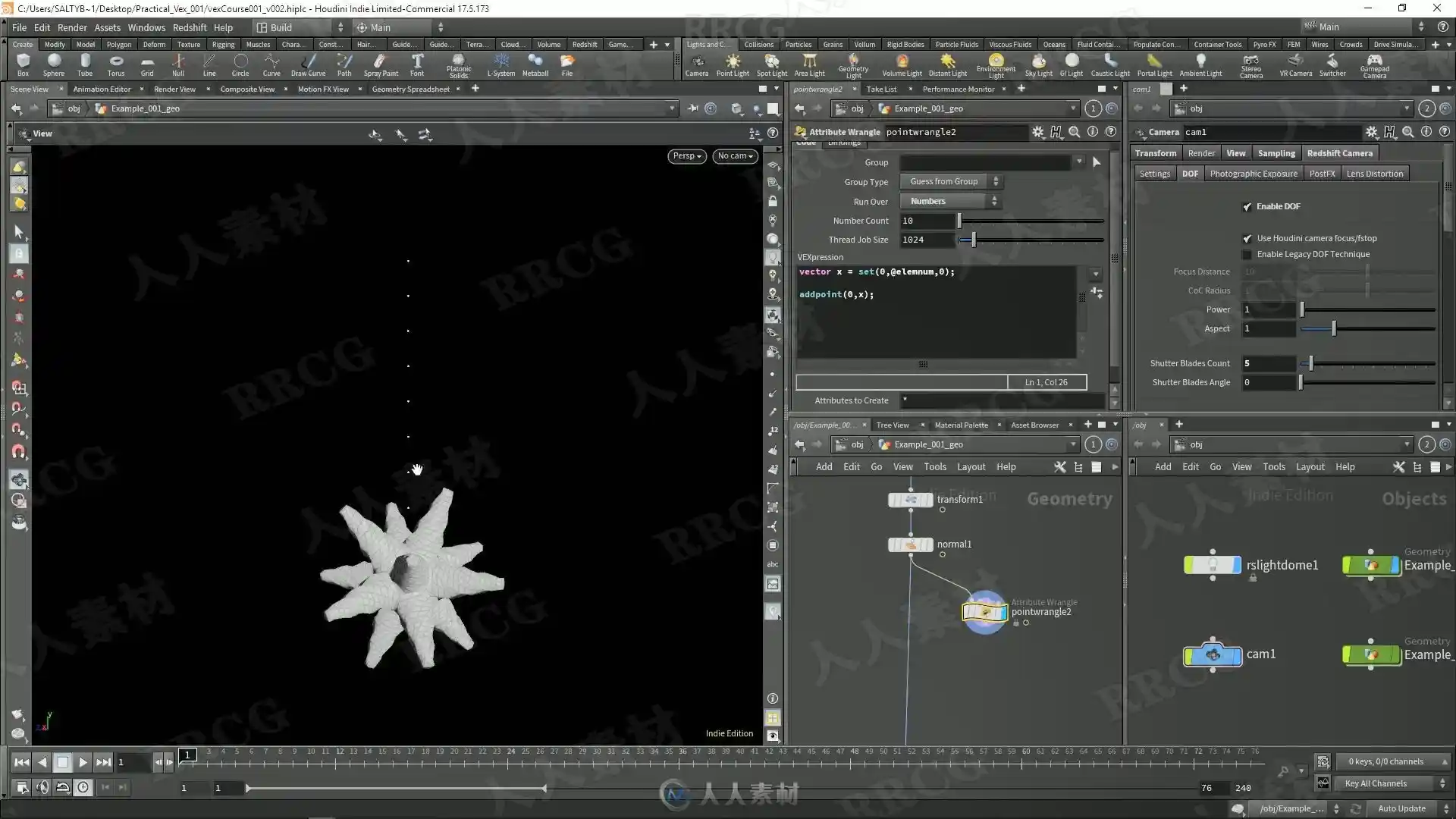1456x819 pixels.
Task: Click into the VEXpression code editor
Action: click(x=937, y=311)
